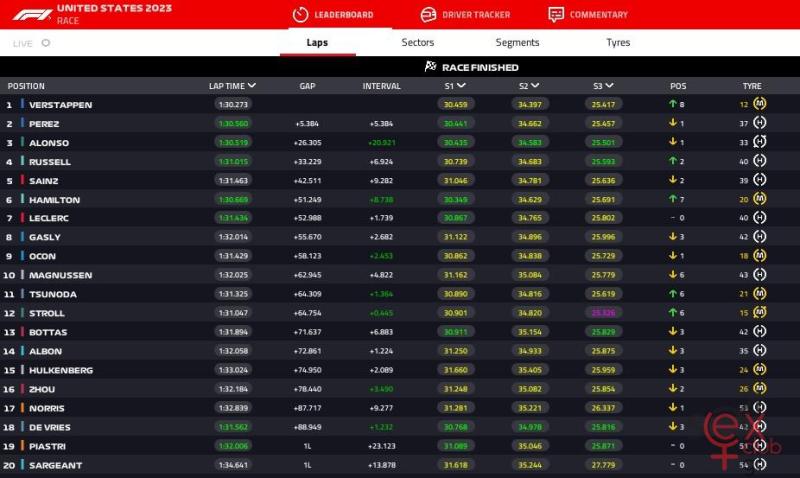Expand the S2 column dropdown
Viewport: 800px width, 478px height.
535,86
